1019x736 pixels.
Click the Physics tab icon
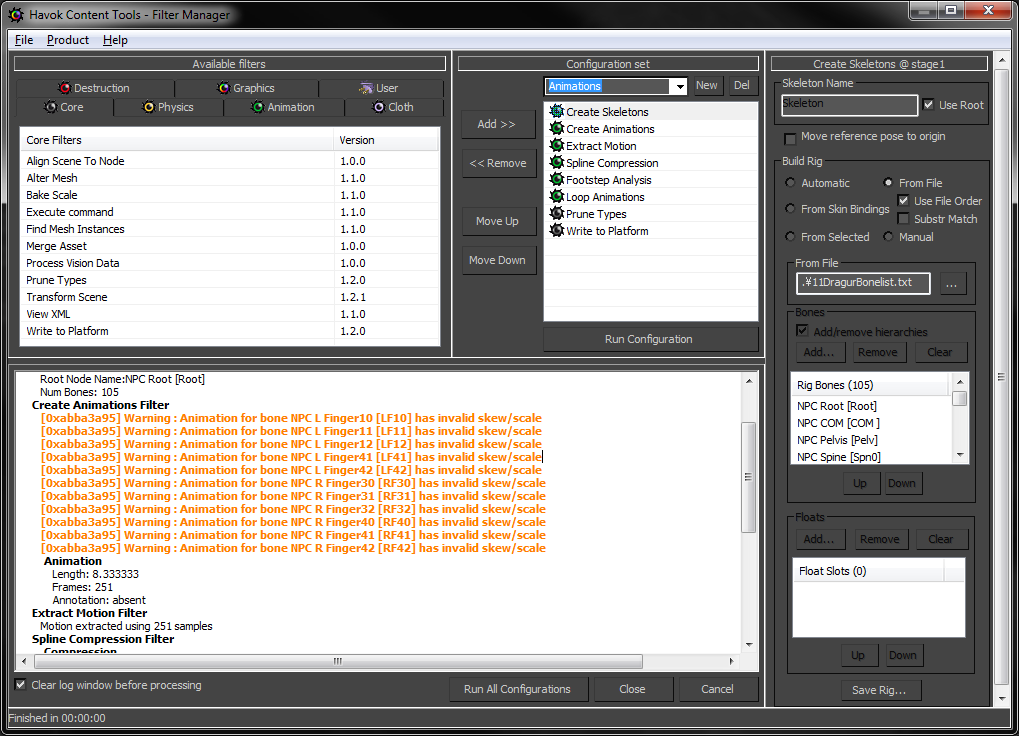[149, 107]
